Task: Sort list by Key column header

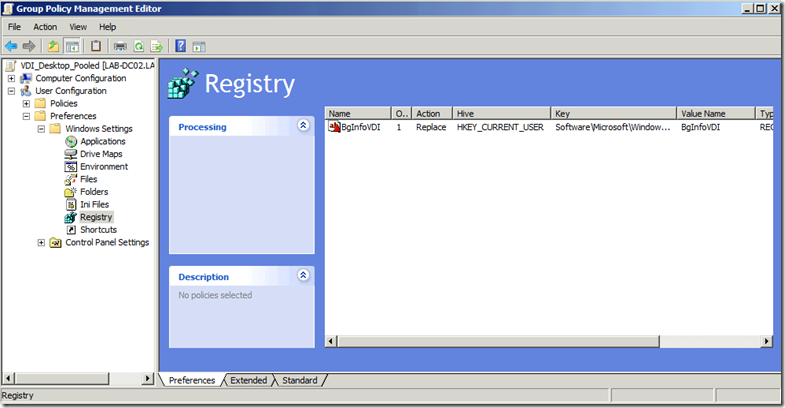Action: point(614,114)
